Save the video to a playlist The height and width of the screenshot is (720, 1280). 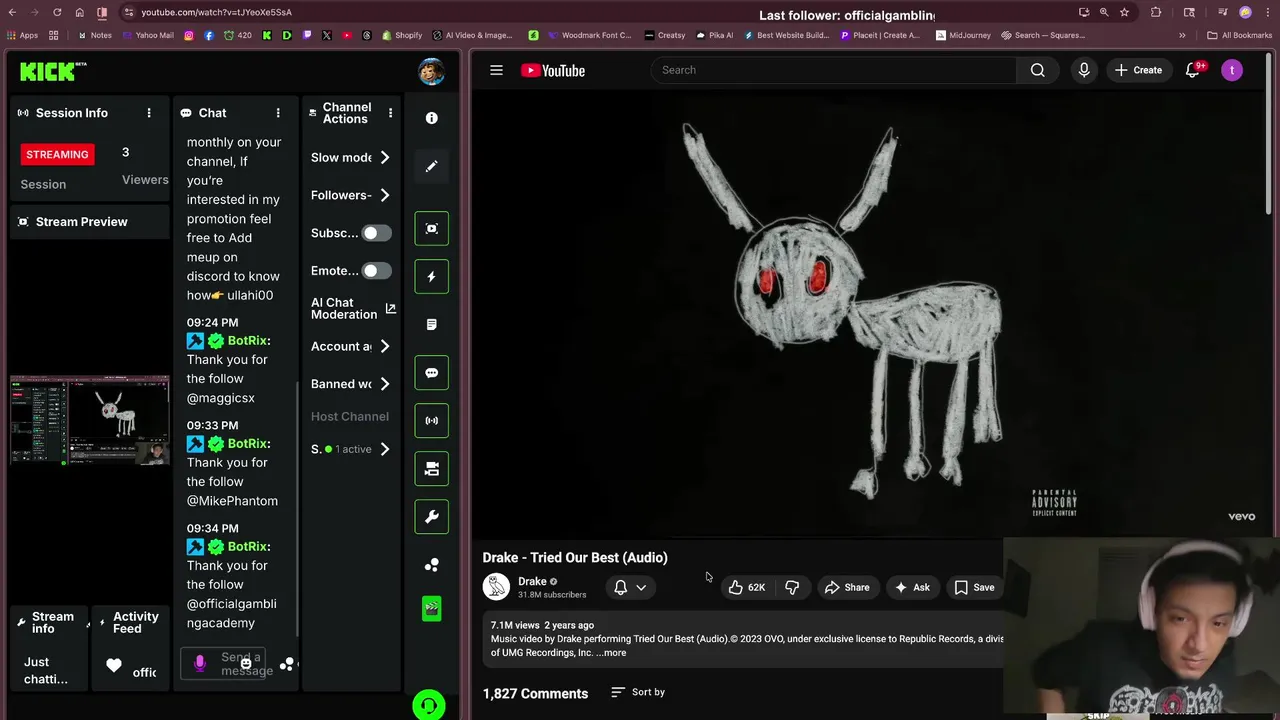974,587
